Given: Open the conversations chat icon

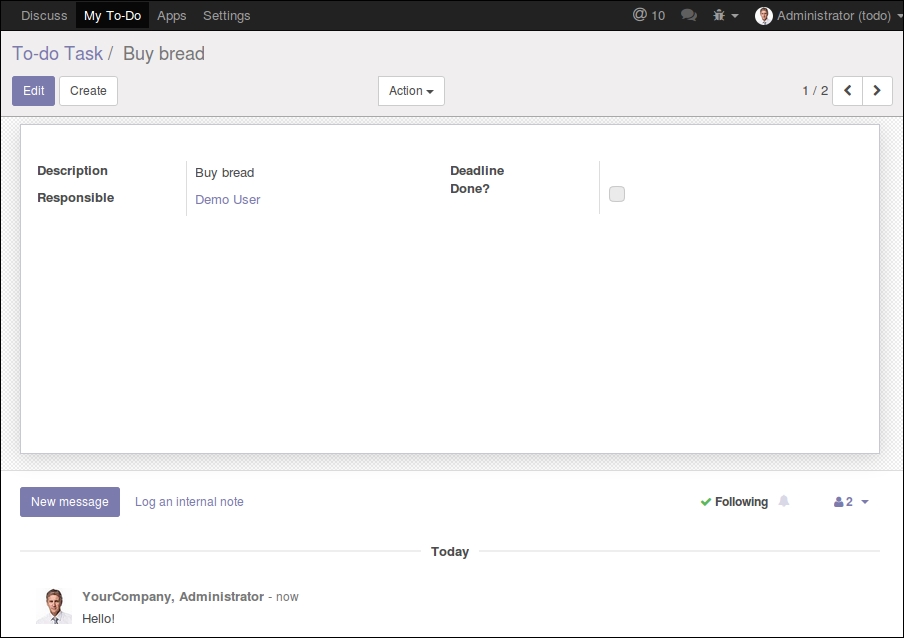Looking at the screenshot, I should point(688,16).
